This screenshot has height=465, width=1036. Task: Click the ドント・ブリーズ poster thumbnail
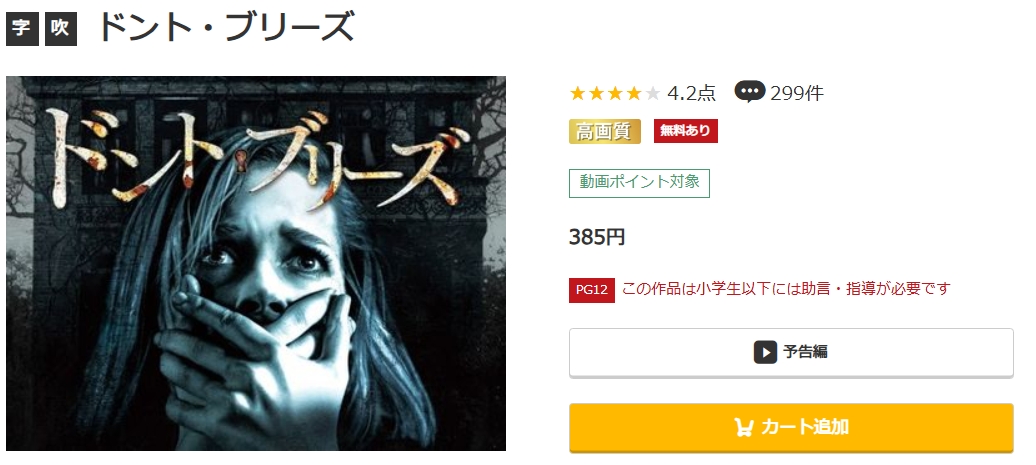tap(256, 264)
